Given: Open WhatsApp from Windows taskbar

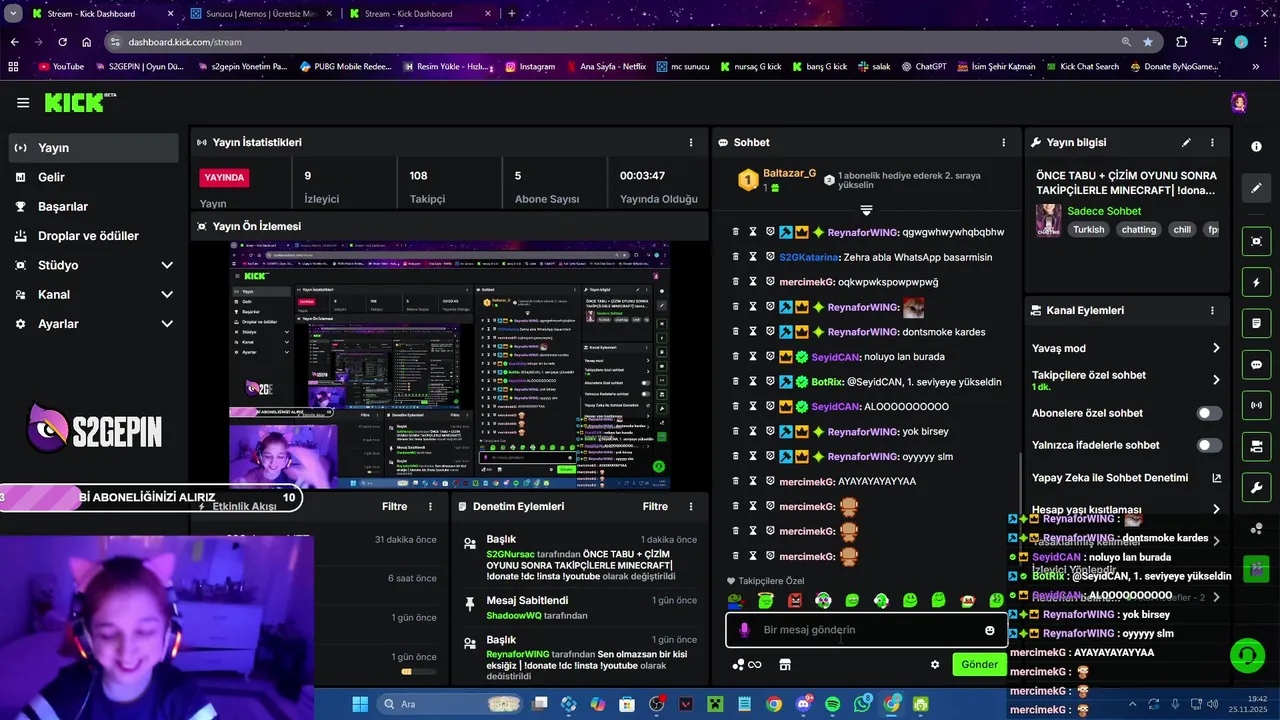Looking at the screenshot, I should click(862, 704).
